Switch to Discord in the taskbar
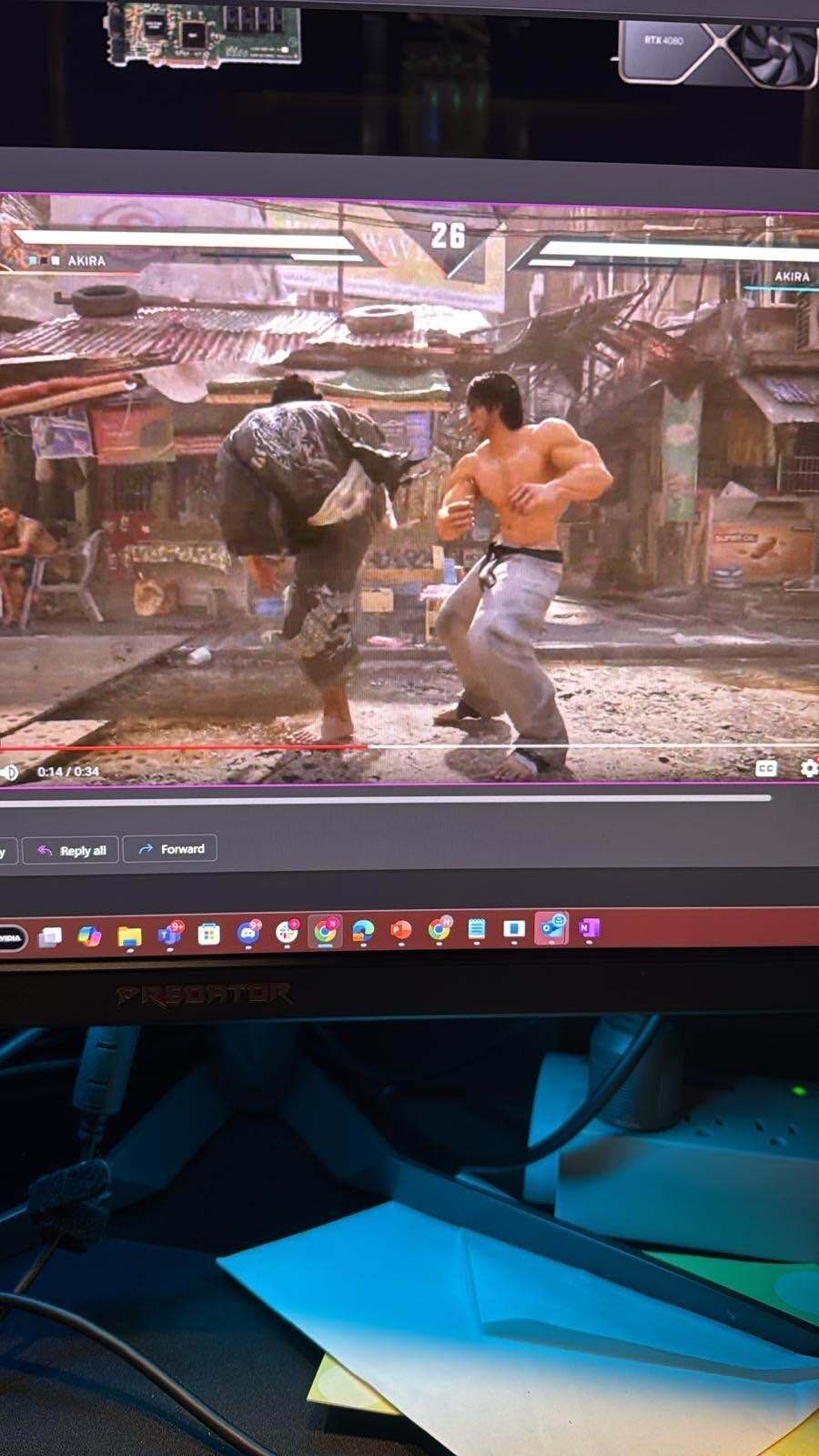 pyautogui.click(x=248, y=933)
